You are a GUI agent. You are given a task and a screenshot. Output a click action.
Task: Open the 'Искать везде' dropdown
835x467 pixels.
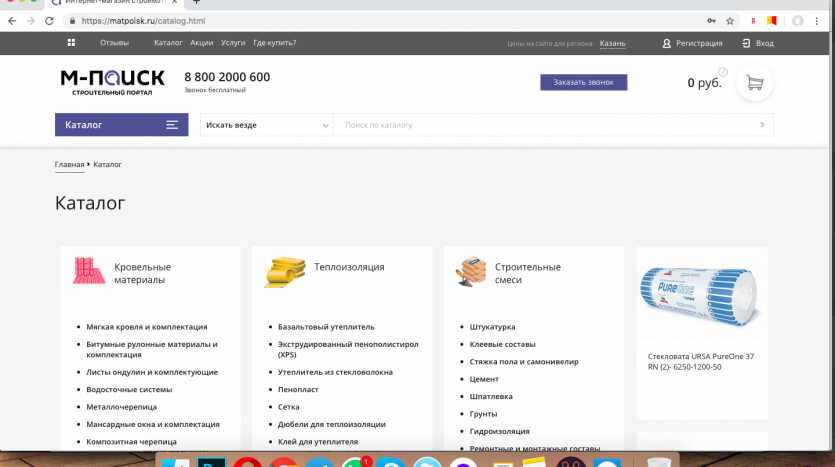(x=267, y=125)
